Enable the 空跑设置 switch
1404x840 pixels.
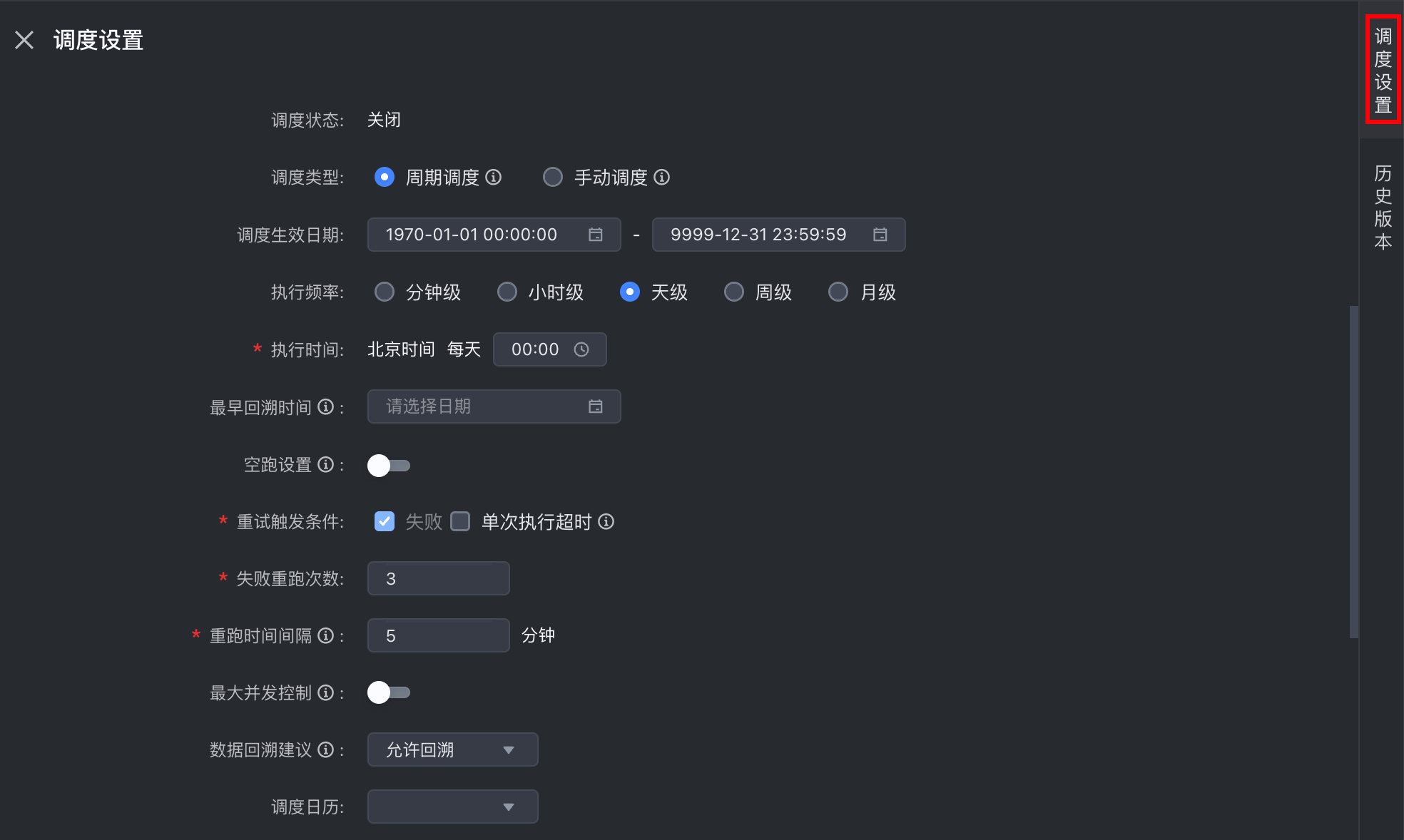(389, 466)
